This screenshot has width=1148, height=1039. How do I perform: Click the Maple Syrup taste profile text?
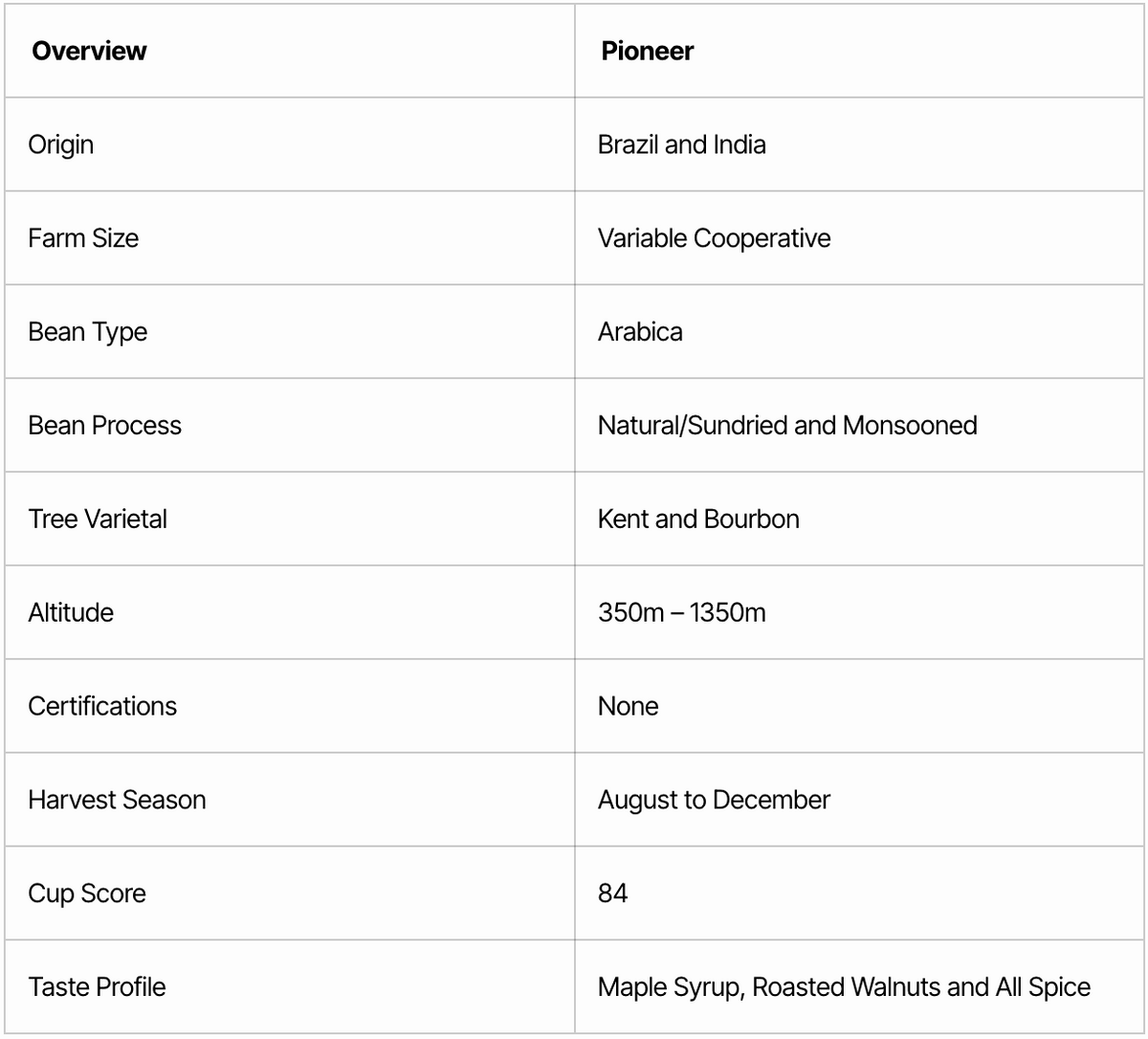tap(671, 987)
